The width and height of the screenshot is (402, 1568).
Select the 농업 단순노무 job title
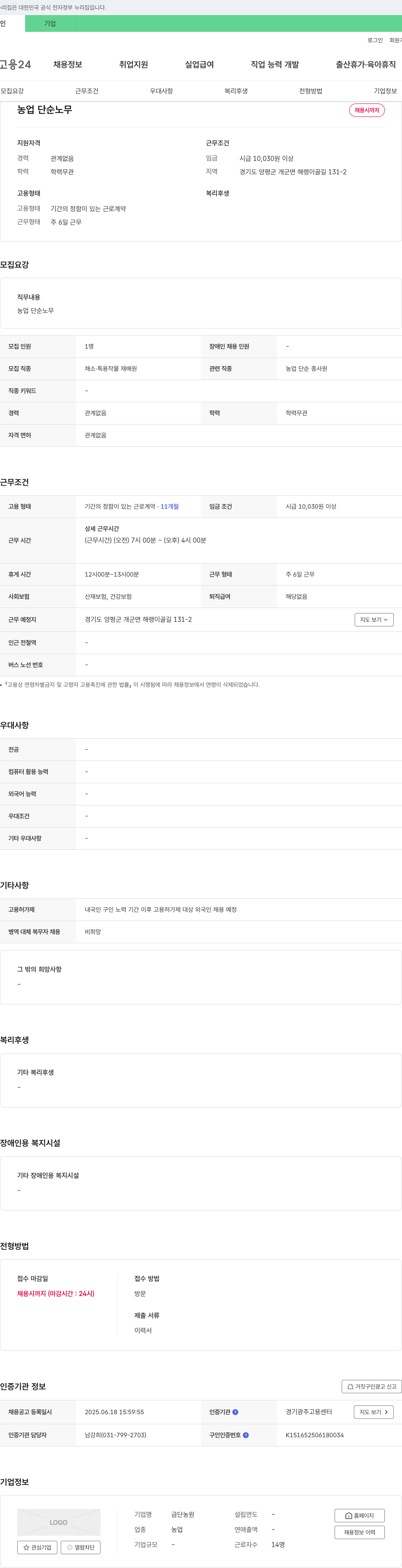pos(44,109)
